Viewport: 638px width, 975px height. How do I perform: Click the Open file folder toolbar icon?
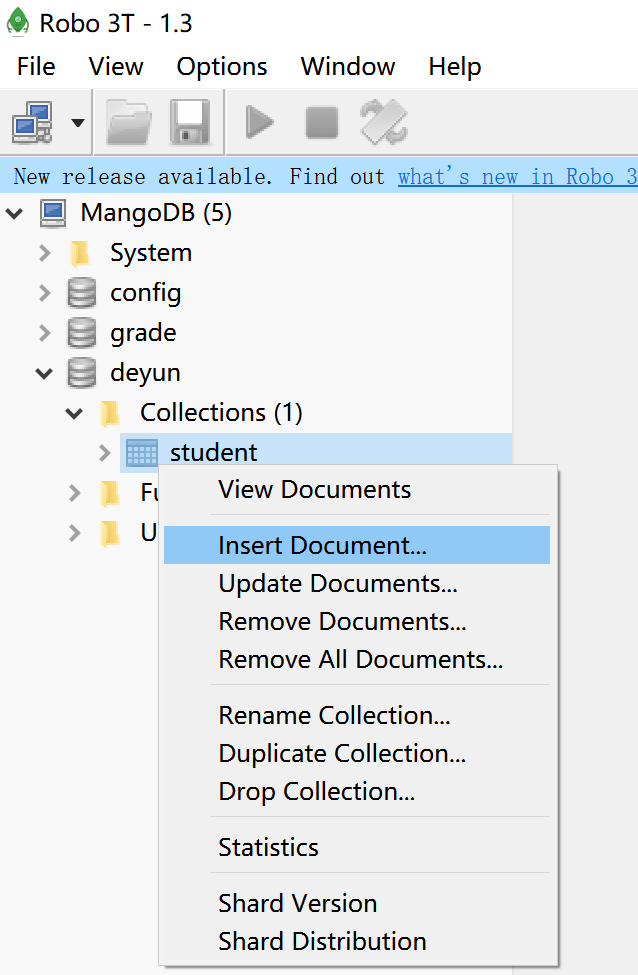[129, 122]
